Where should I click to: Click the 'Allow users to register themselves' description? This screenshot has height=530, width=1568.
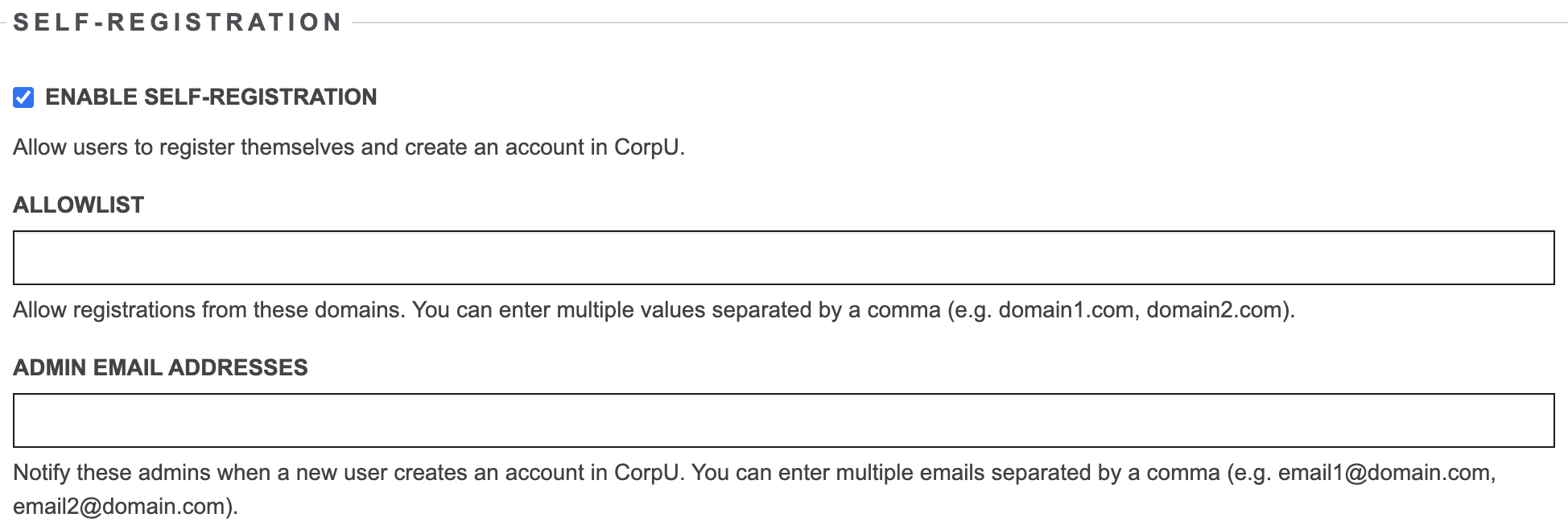click(349, 147)
